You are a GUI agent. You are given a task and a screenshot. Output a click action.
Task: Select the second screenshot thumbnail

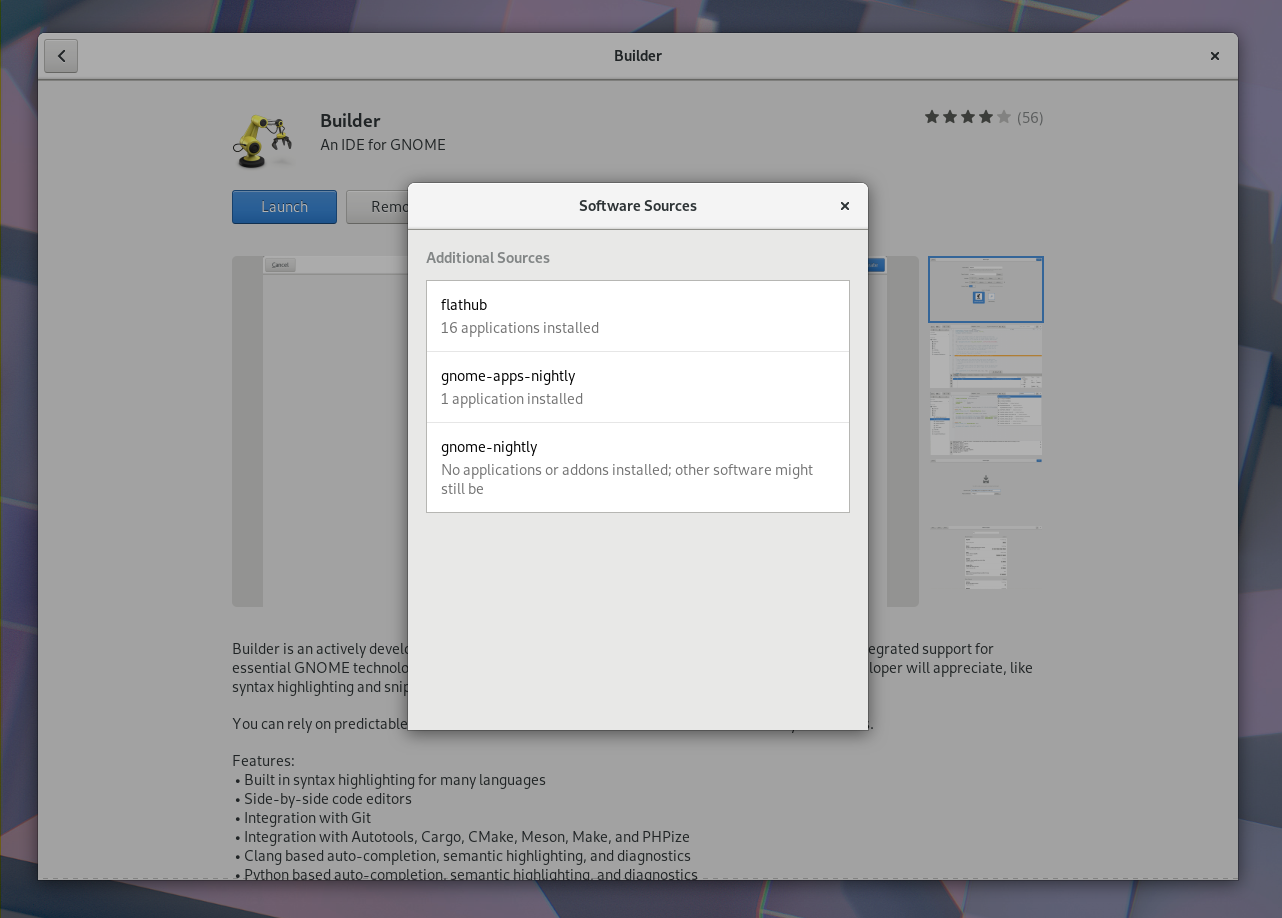click(x=986, y=357)
